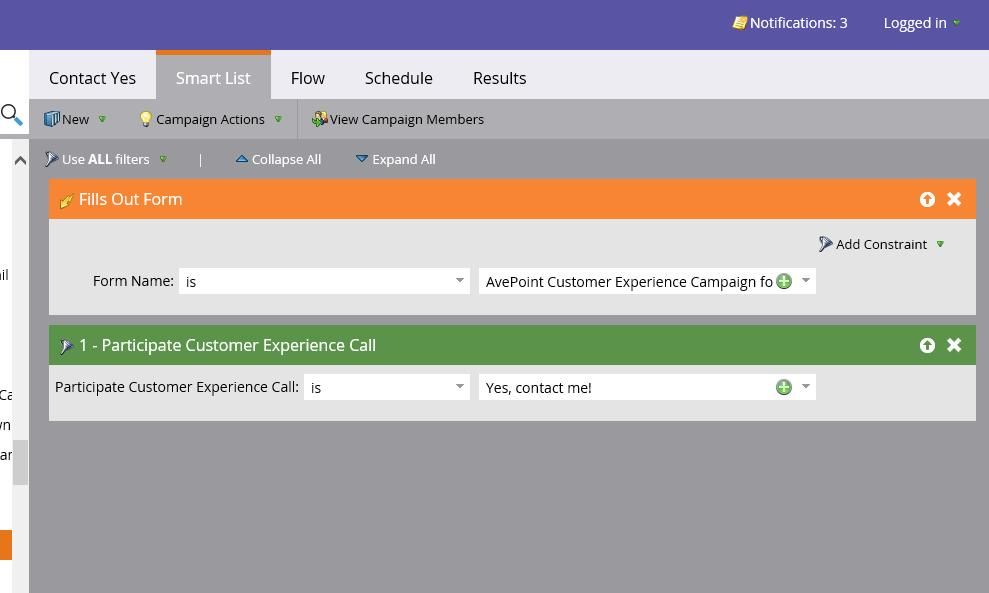This screenshot has height=593, width=989.
Task: Open the Form Name operator dropdown
Action: 460,281
